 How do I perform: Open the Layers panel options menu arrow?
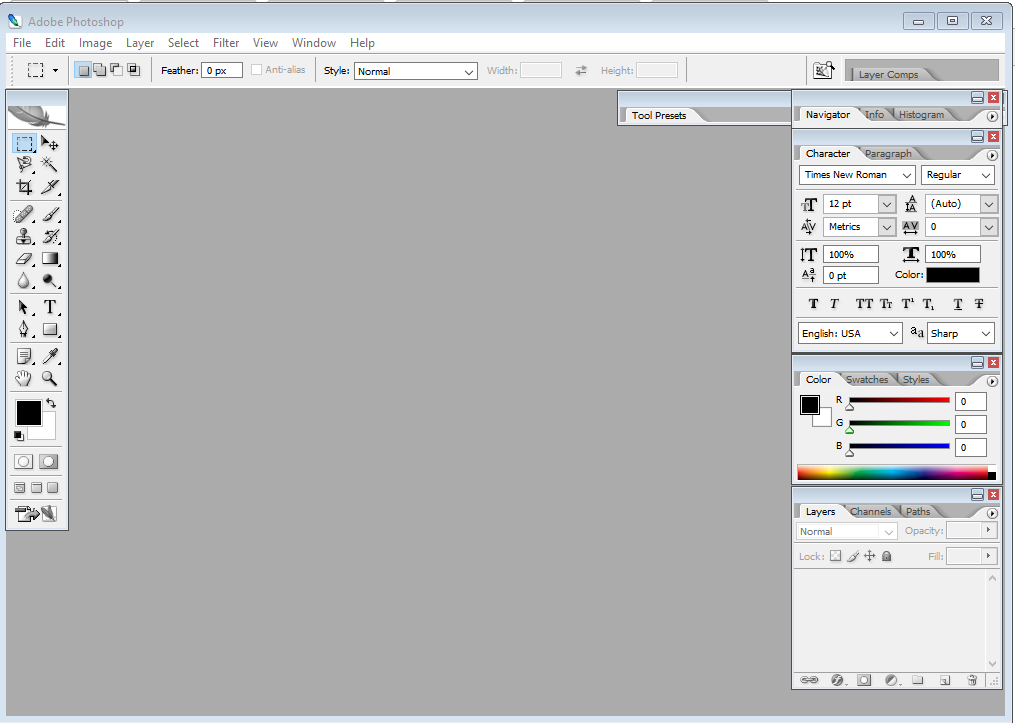(992, 513)
